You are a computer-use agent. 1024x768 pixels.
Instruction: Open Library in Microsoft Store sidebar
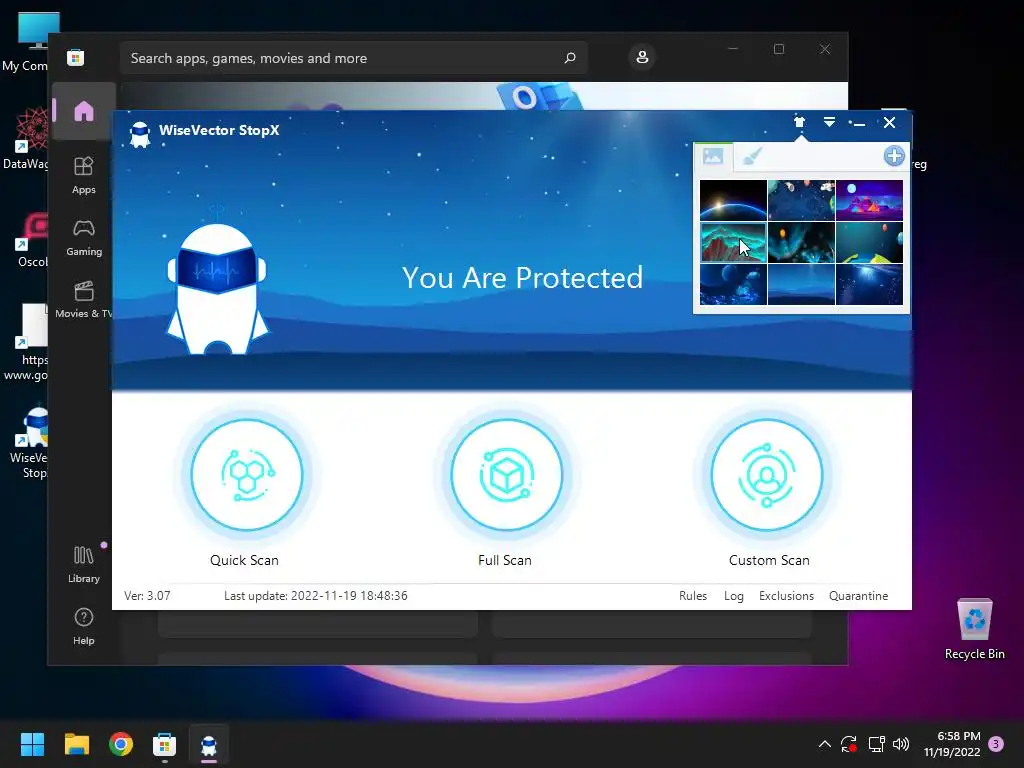click(84, 564)
